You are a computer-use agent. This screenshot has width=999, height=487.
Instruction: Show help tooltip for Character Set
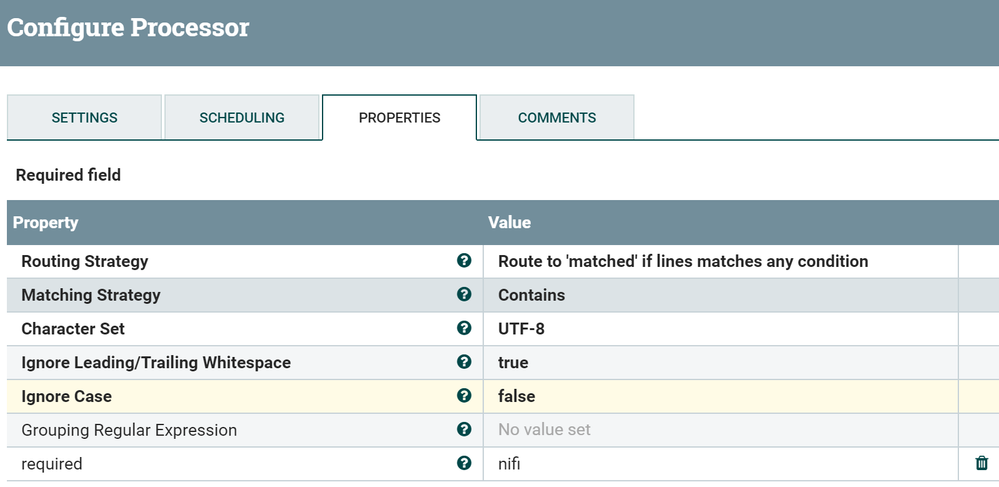coord(464,328)
